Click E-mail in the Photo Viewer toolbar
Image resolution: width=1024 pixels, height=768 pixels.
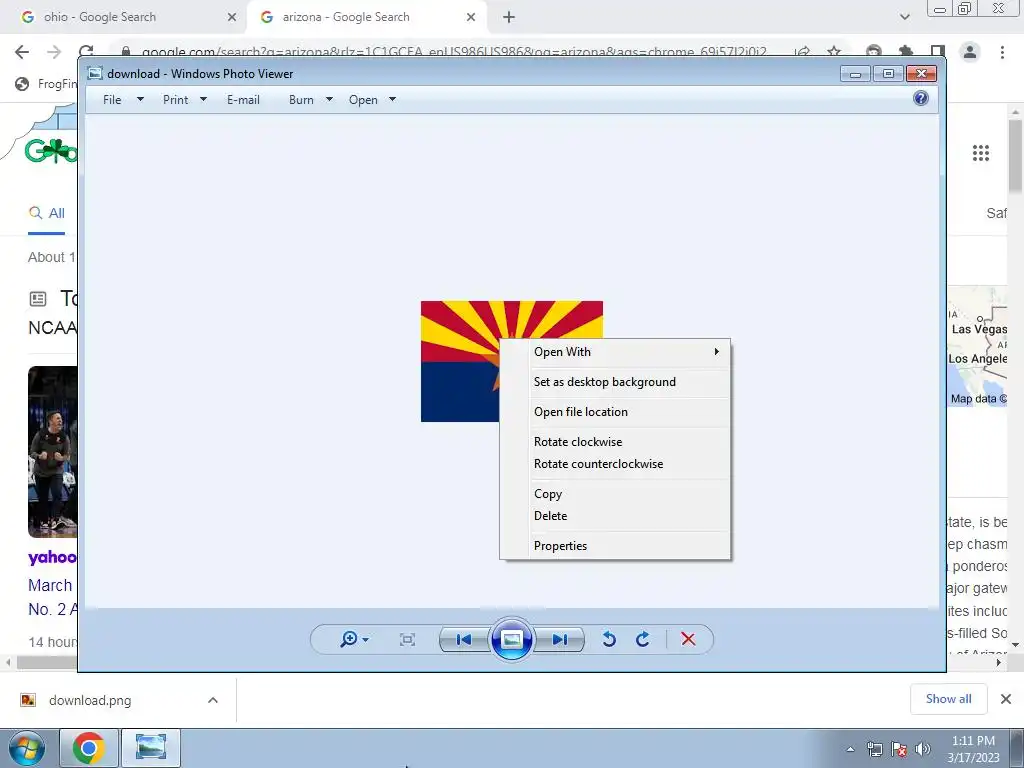244,100
